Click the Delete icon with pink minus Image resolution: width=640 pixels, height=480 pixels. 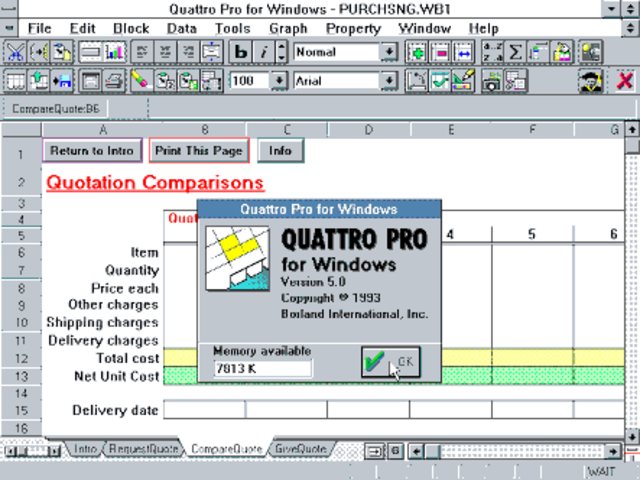click(440, 52)
